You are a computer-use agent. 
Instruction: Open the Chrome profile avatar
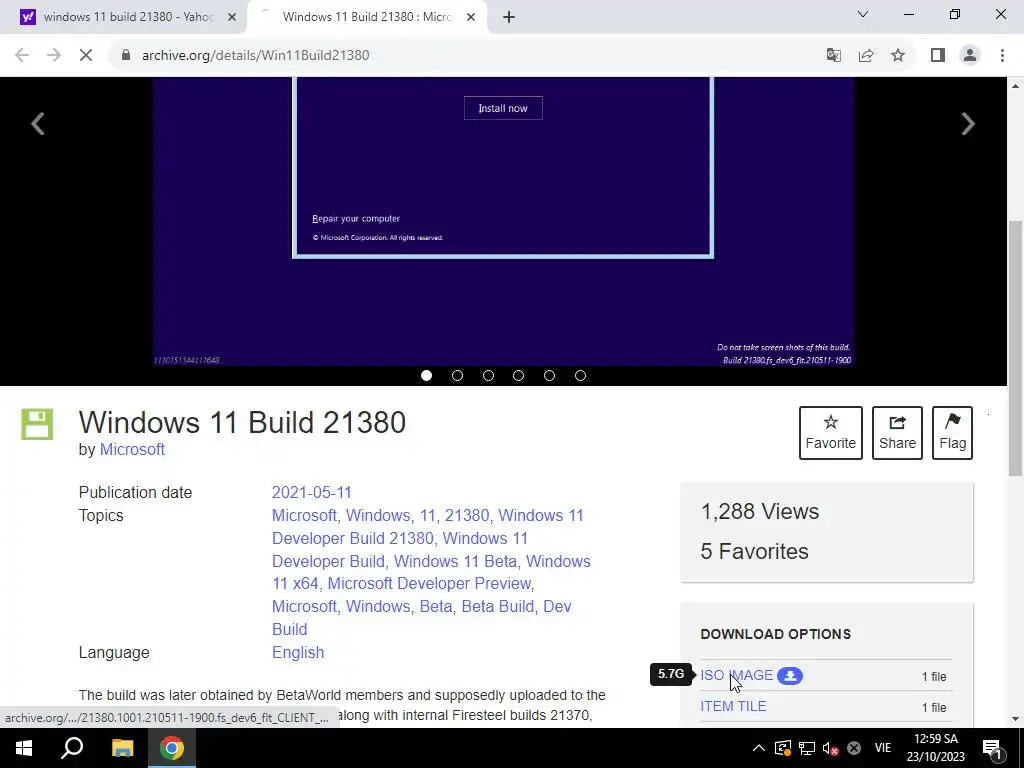tap(970, 56)
